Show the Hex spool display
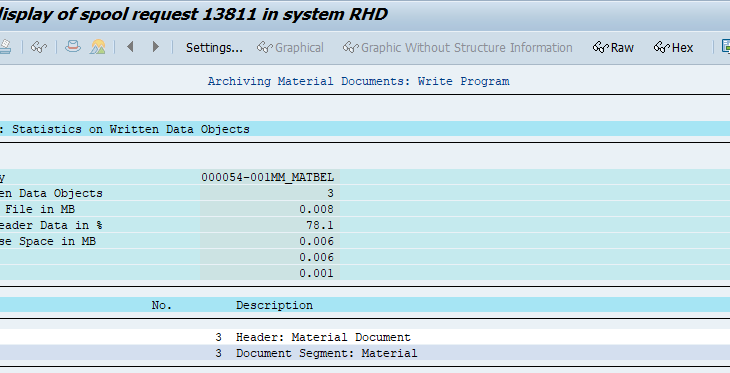The image size is (730, 373). click(x=673, y=47)
